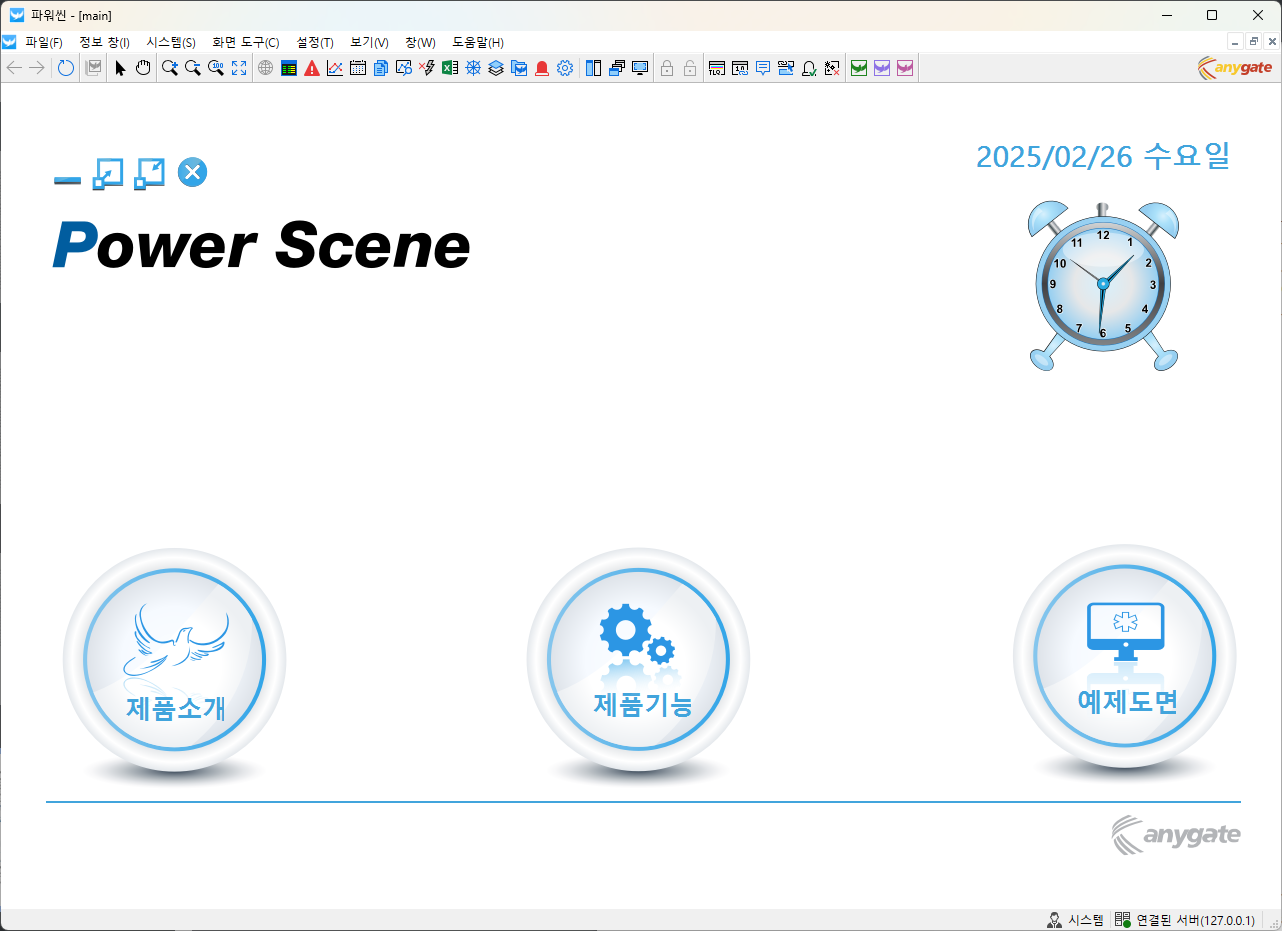Screen dimensions: 1282x931
Task: Click the green Excel export icon
Action: (x=450, y=68)
